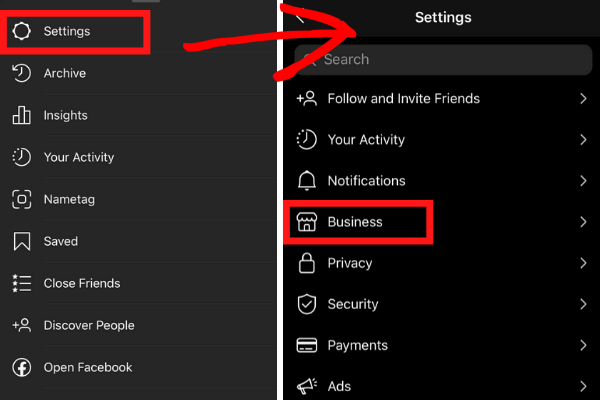Tap the Settings gear icon
The height and width of the screenshot is (400, 600).
21,31
